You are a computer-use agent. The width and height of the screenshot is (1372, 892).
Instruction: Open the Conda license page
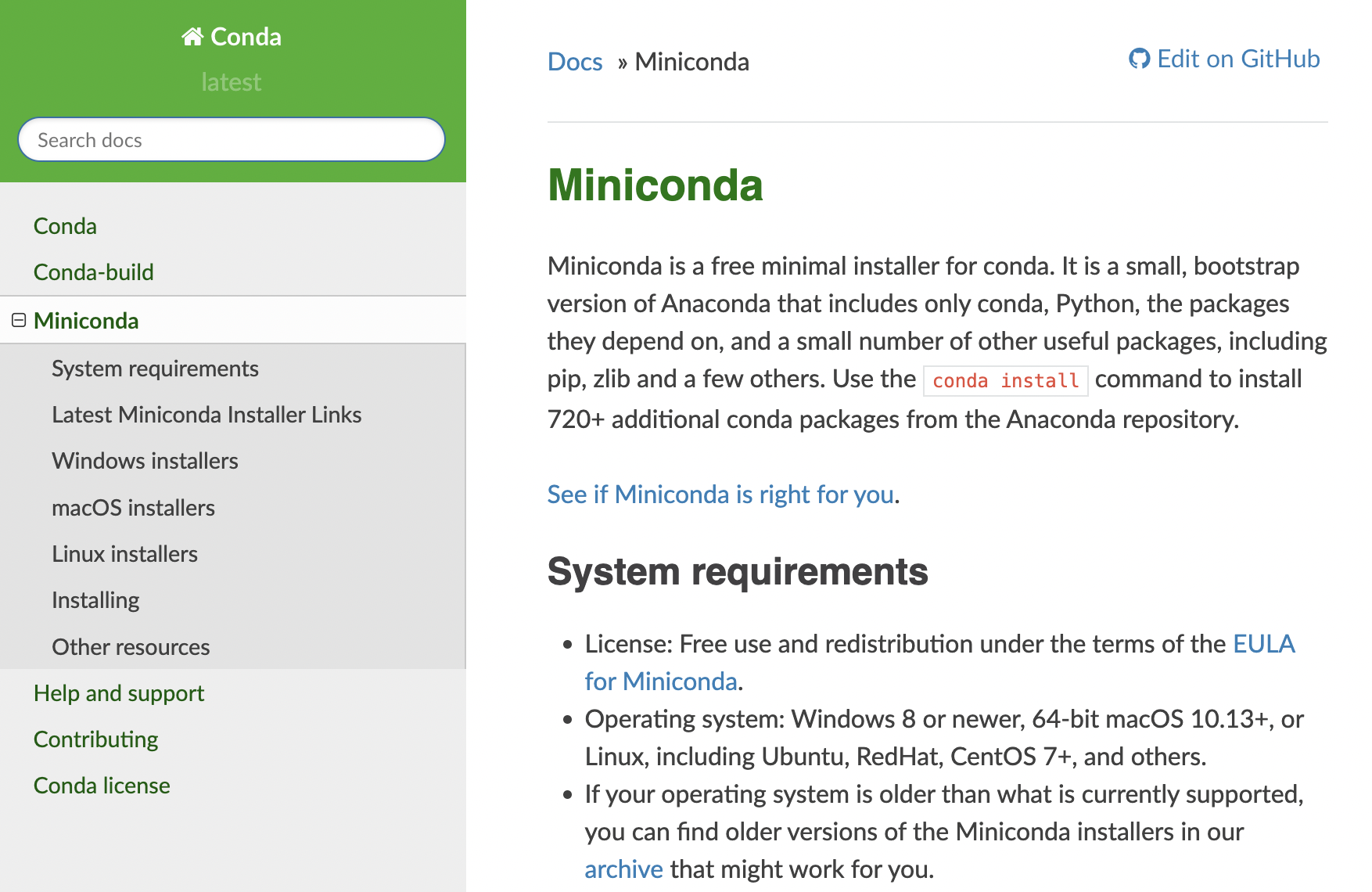click(102, 786)
